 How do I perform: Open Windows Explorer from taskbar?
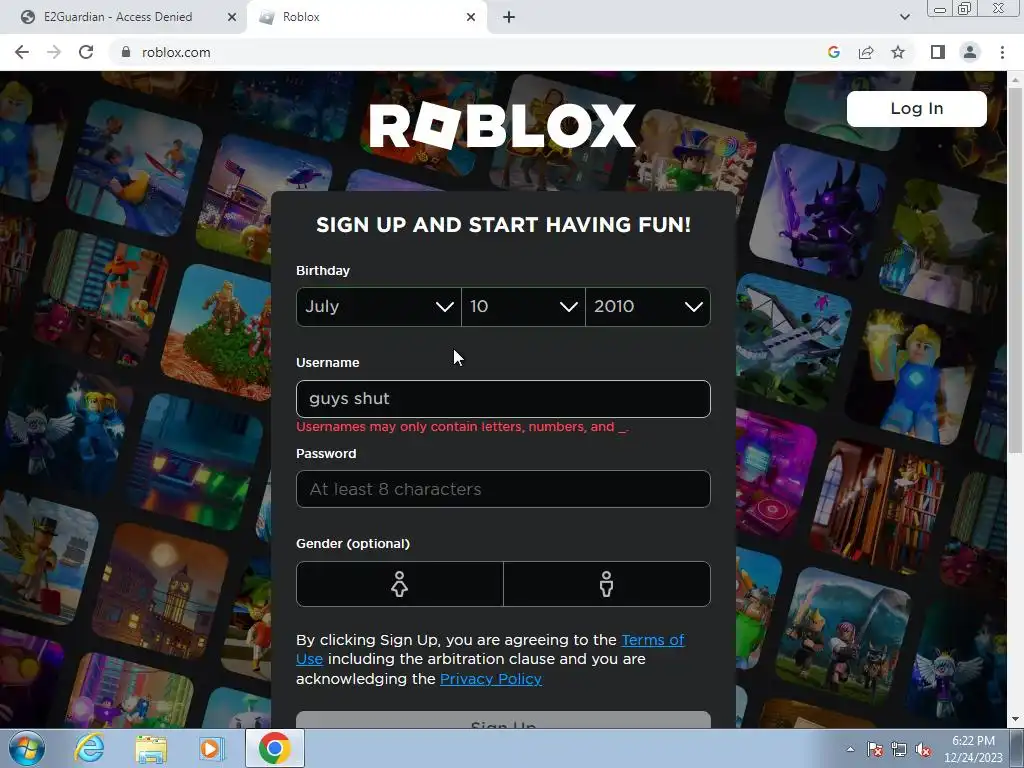pos(151,748)
